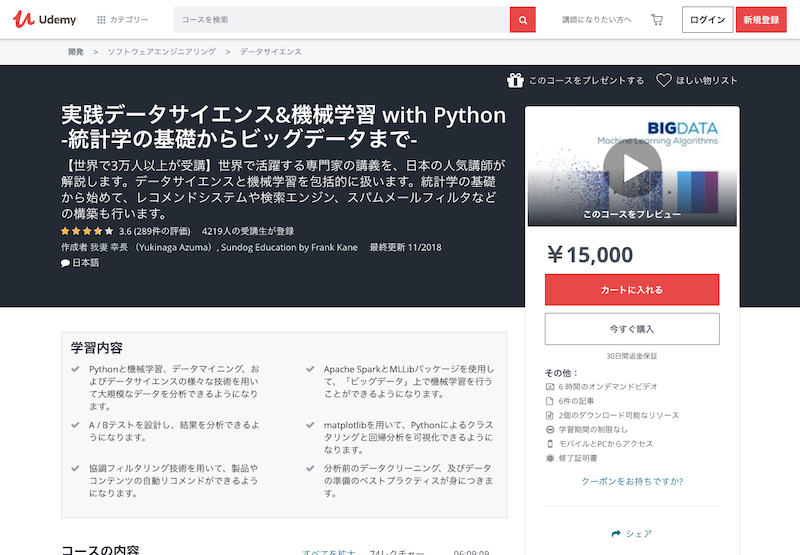Image resolution: width=800 pixels, height=555 pixels.
Task: Click the document icon beside 6件の記事
Action: [550, 401]
